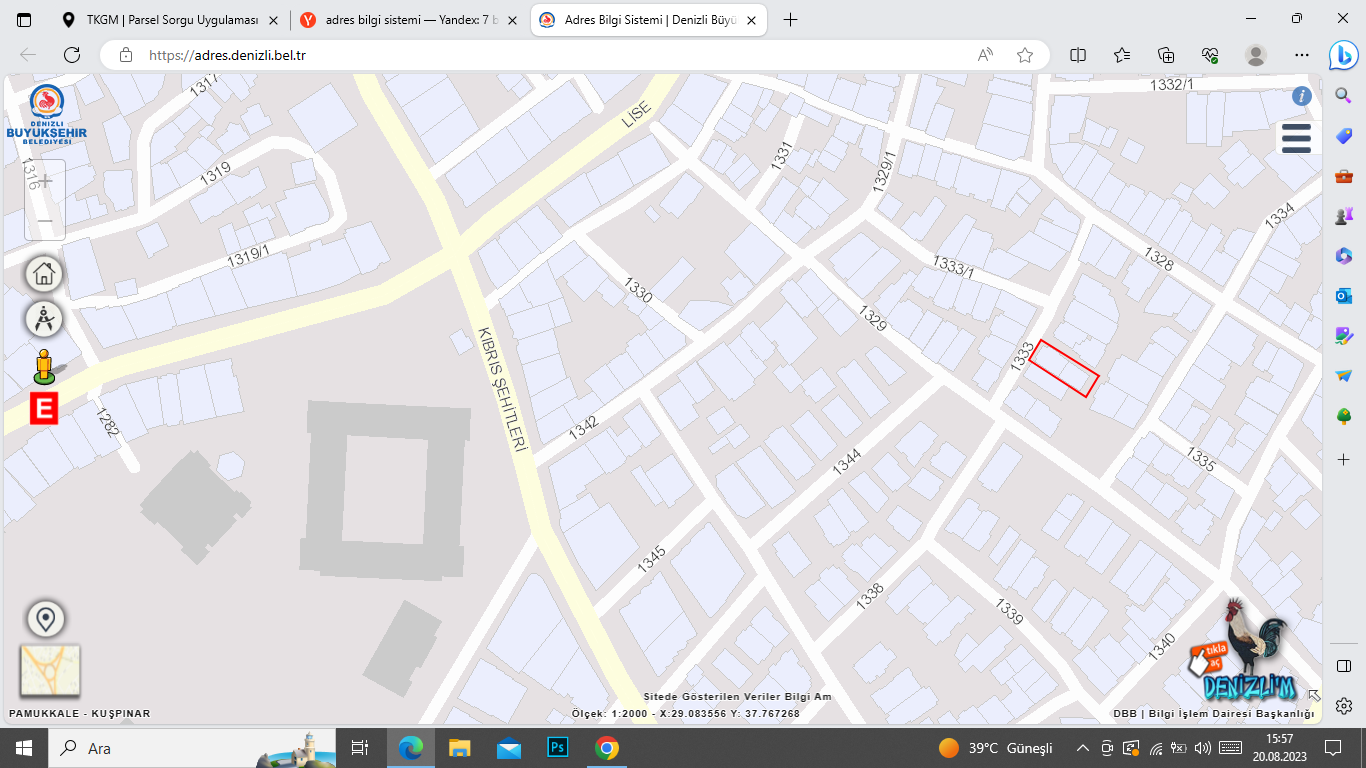Screen dimensions: 1366x768
Task: Click the red highlighted parcel outline
Action: coord(1065,368)
